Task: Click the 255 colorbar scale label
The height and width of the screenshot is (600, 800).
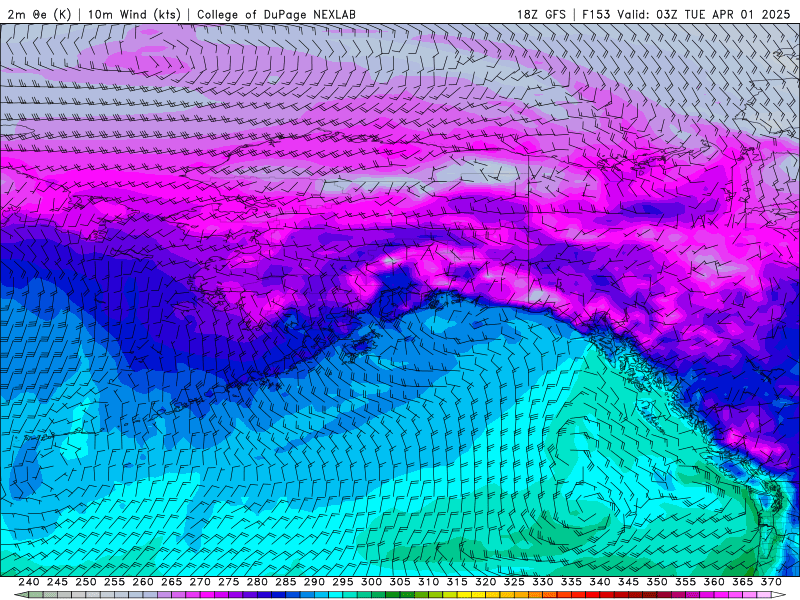Action: click(x=114, y=582)
